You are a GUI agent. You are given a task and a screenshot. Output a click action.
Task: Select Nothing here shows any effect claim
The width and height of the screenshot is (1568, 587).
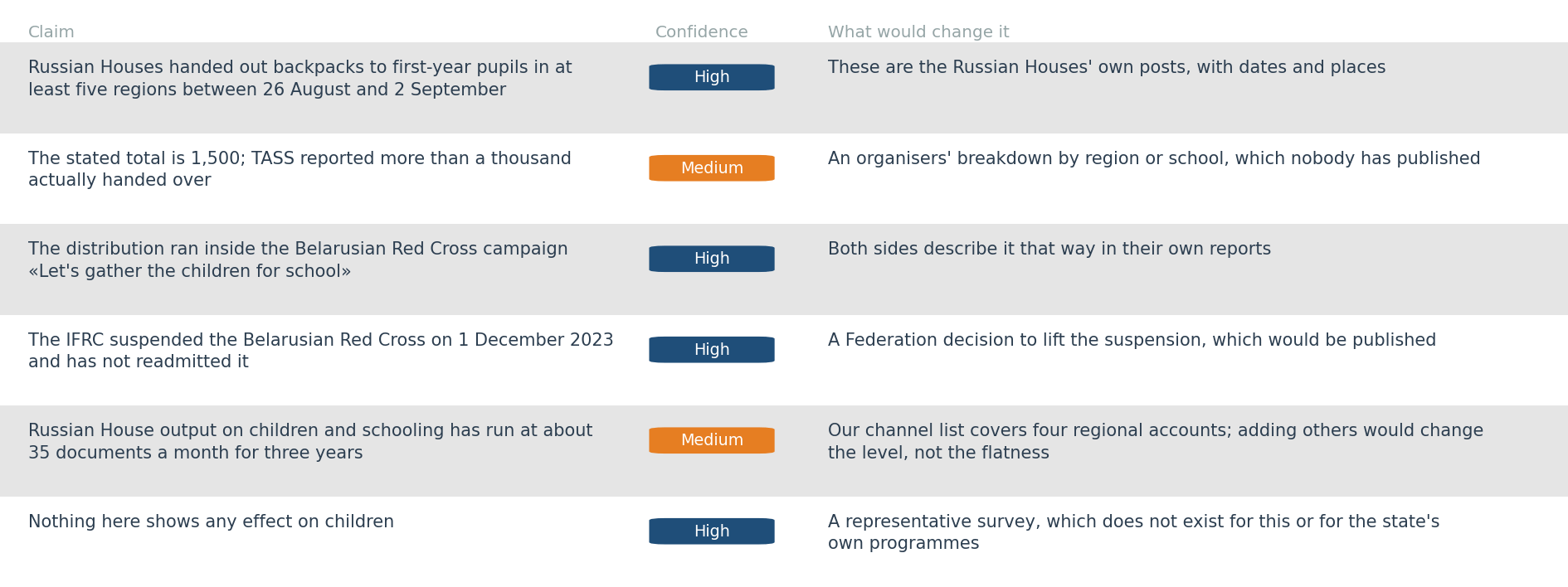click(x=211, y=522)
